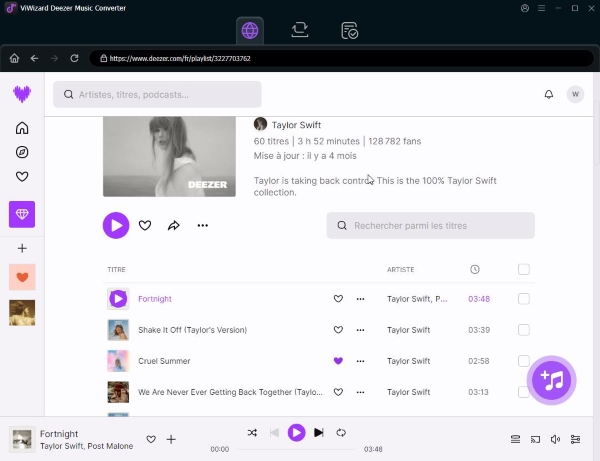
Task: Open the converted history tab icon
Action: pyautogui.click(x=349, y=30)
